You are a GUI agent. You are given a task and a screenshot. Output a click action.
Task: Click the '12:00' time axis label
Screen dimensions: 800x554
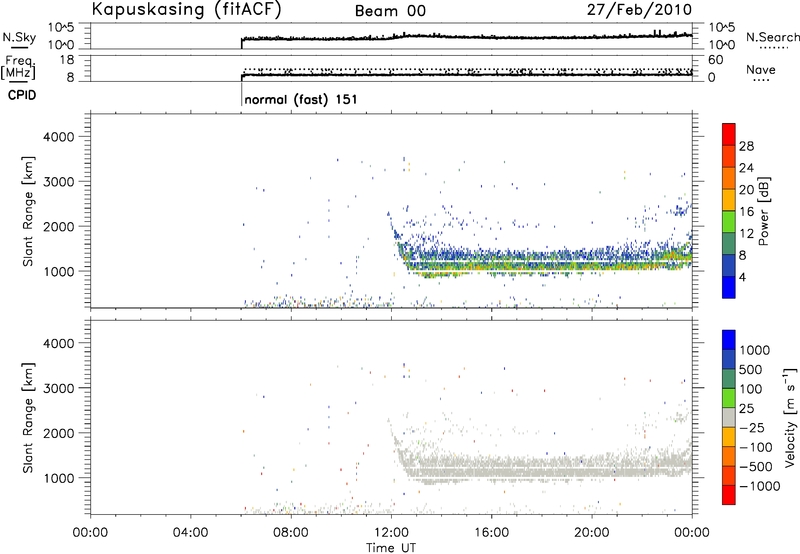[x=391, y=533]
